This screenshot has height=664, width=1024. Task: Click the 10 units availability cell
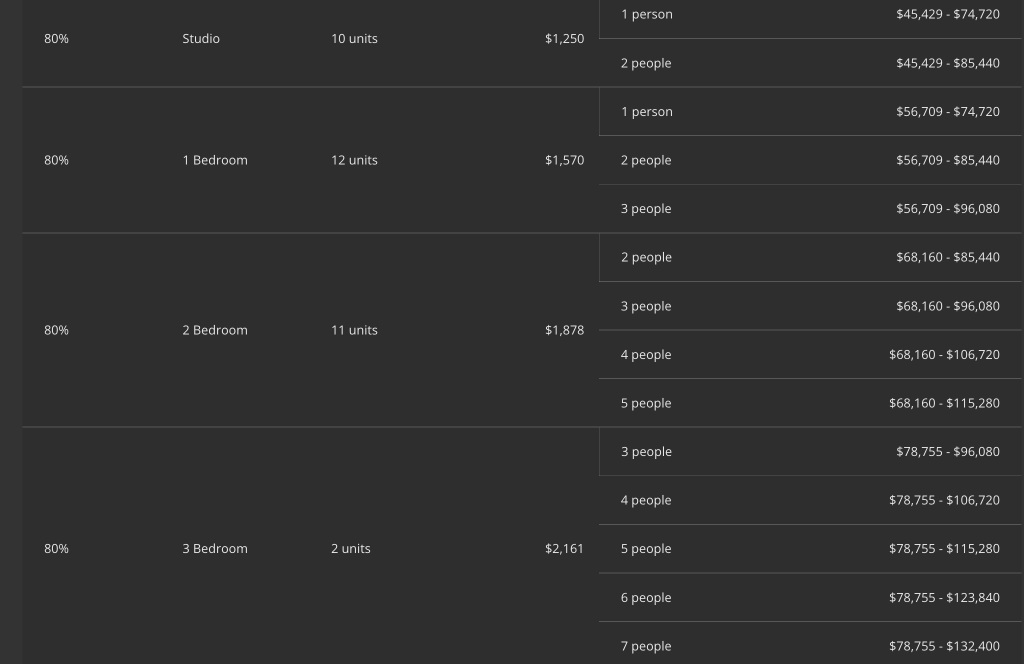tap(354, 39)
